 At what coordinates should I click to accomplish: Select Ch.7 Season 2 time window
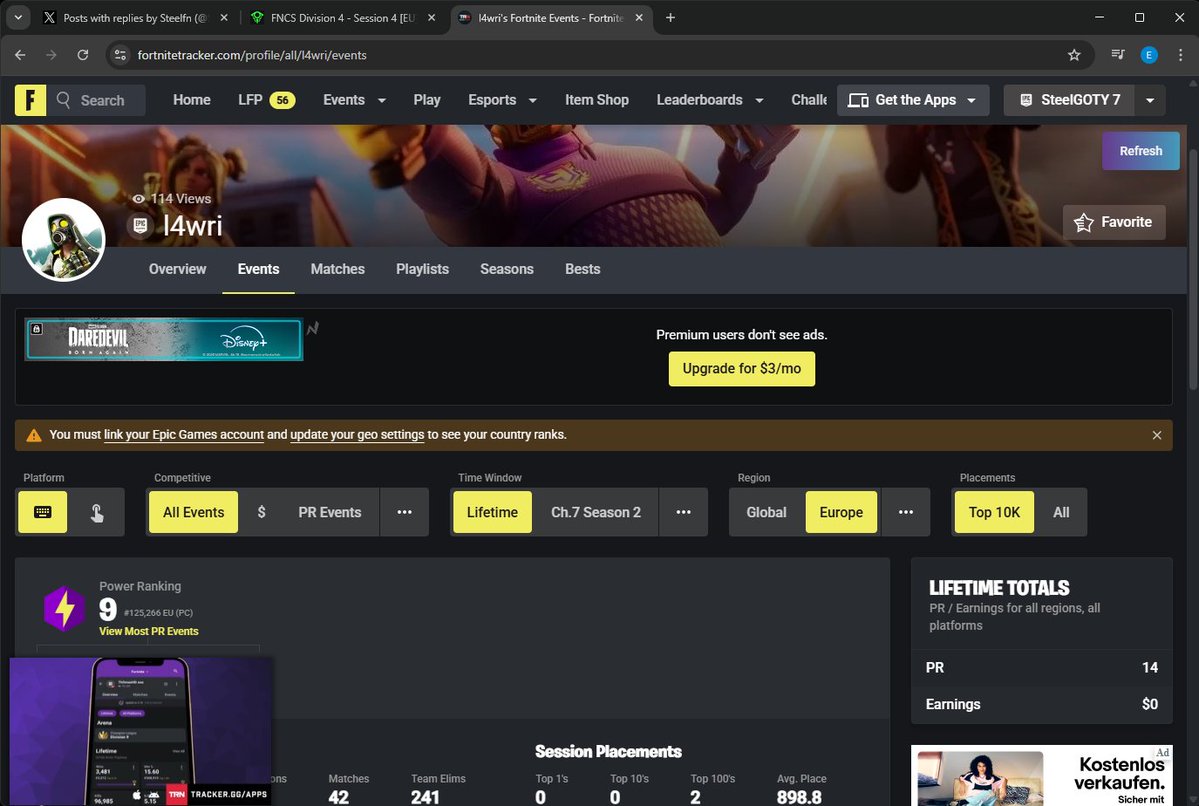point(596,512)
